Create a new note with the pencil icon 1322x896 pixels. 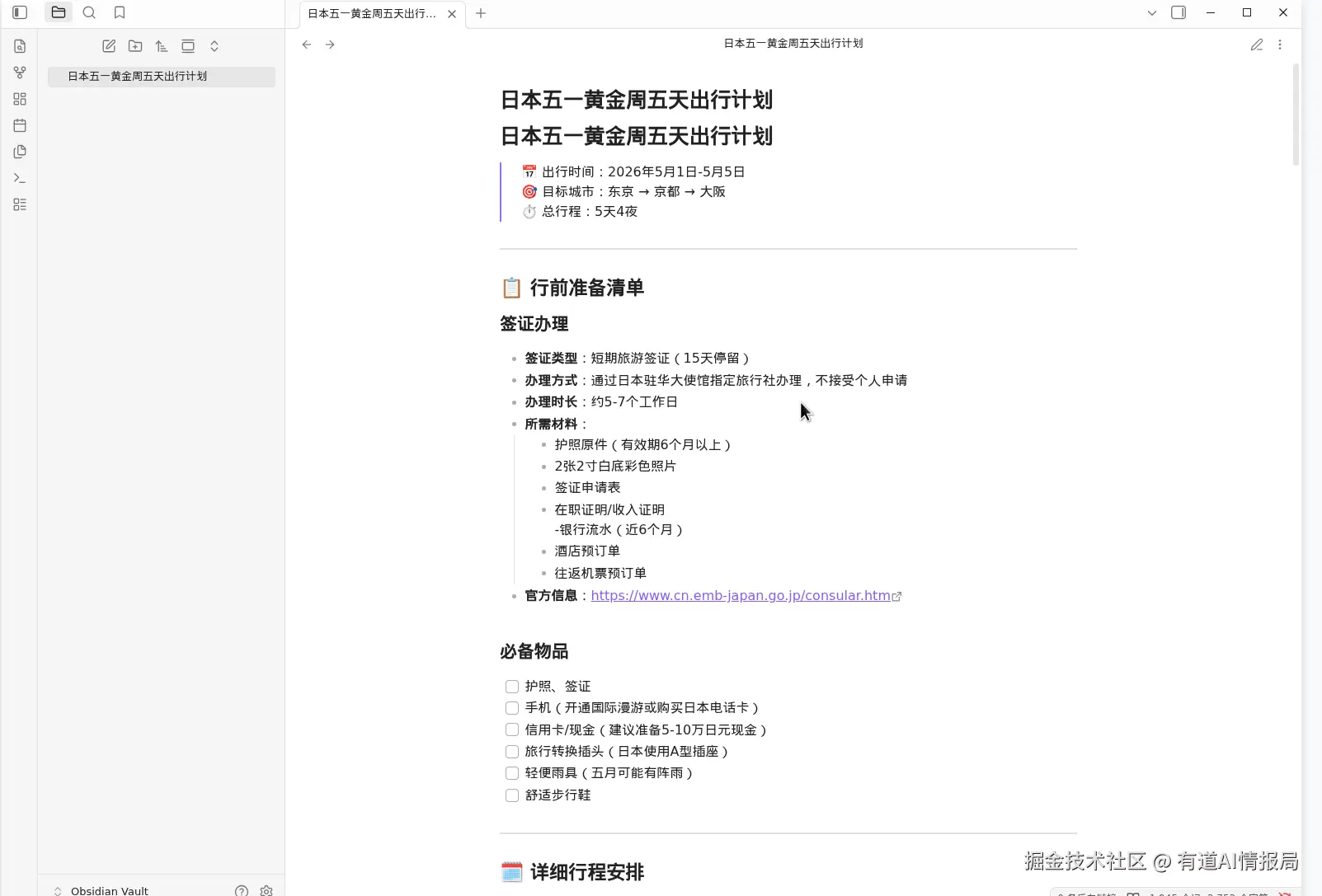(x=109, y=46)
